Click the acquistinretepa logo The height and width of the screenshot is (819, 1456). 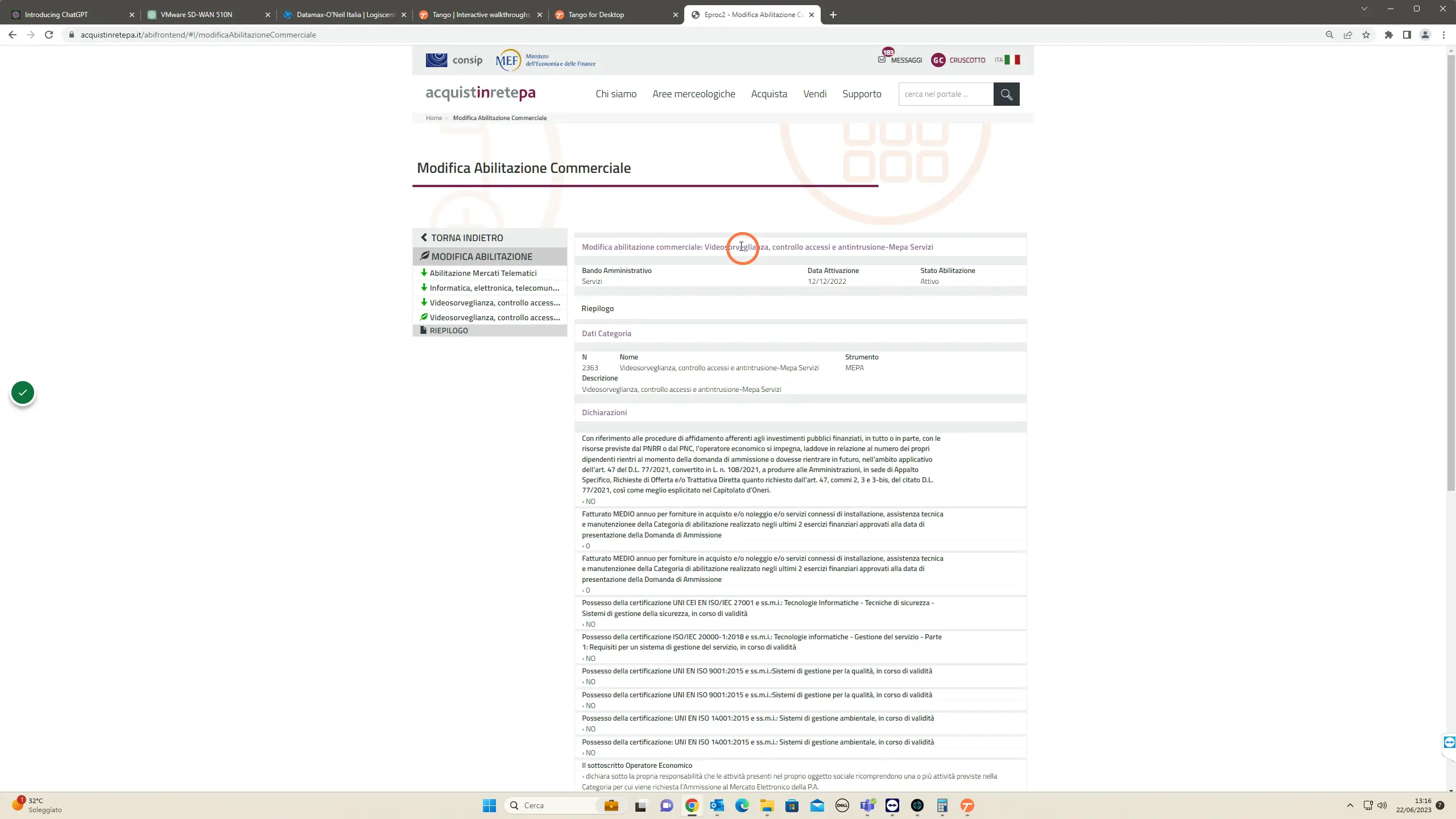pos(481,93)
